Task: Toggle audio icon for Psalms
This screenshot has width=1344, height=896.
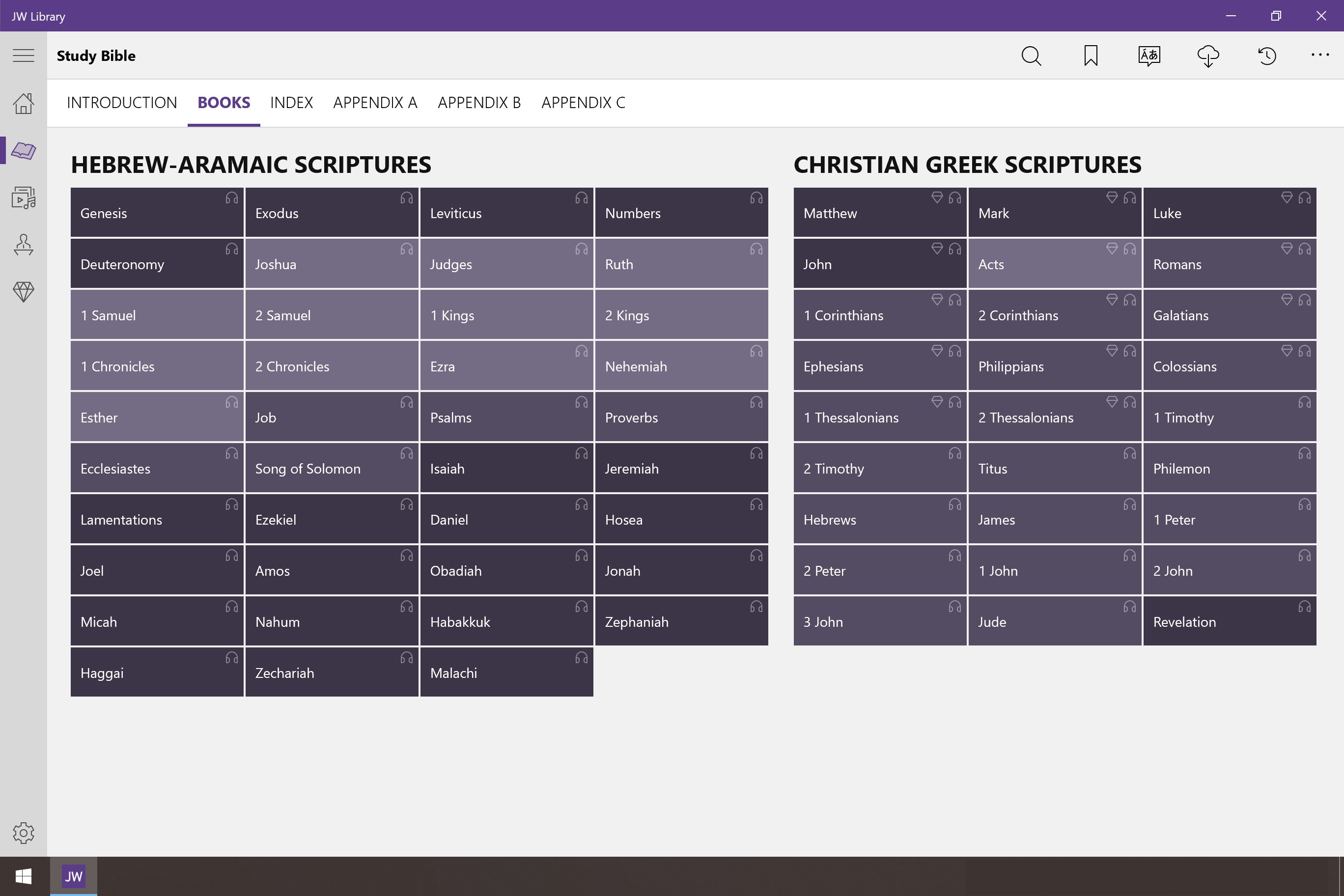Action: tap(582, 402)
